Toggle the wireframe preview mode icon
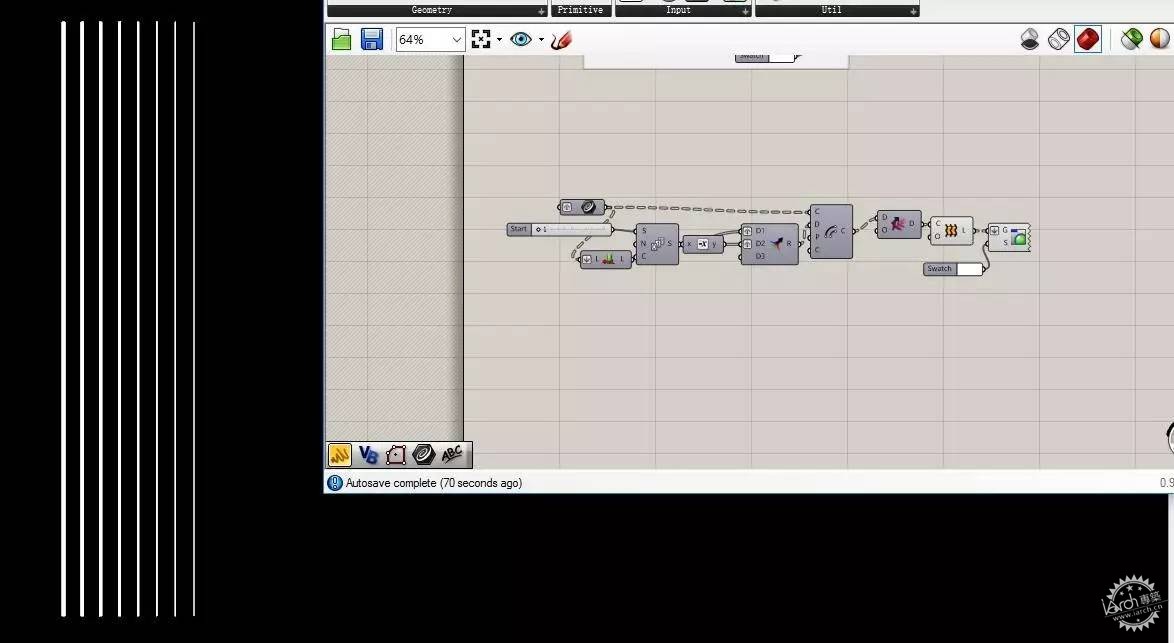 point(1059,39)
